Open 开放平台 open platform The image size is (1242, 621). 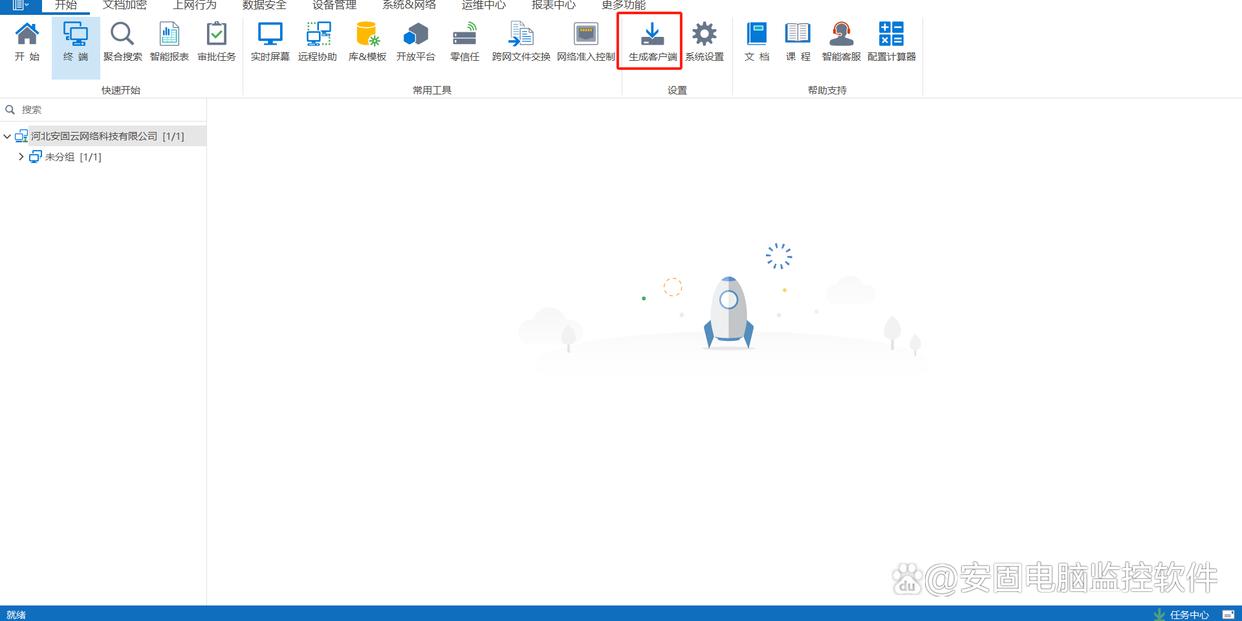tap(416, 42)
